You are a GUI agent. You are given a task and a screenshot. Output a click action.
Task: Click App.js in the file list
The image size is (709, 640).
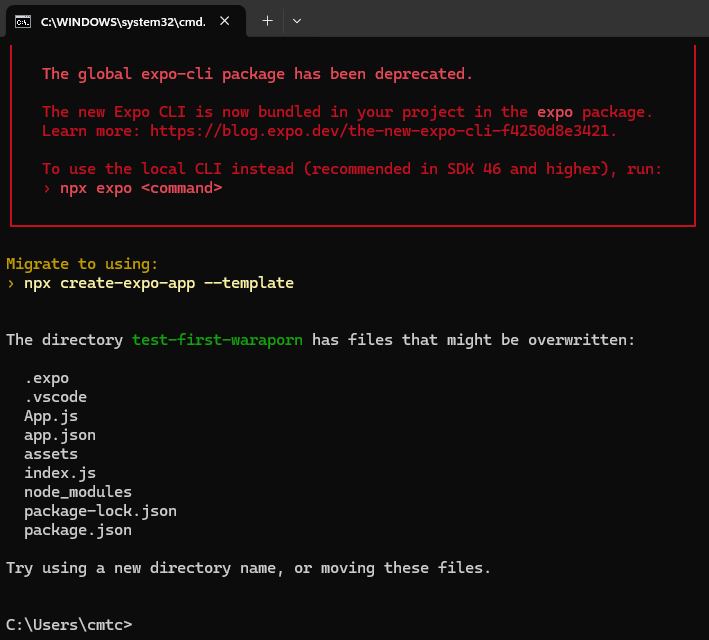pyautogui.click(x=51, y=416)
